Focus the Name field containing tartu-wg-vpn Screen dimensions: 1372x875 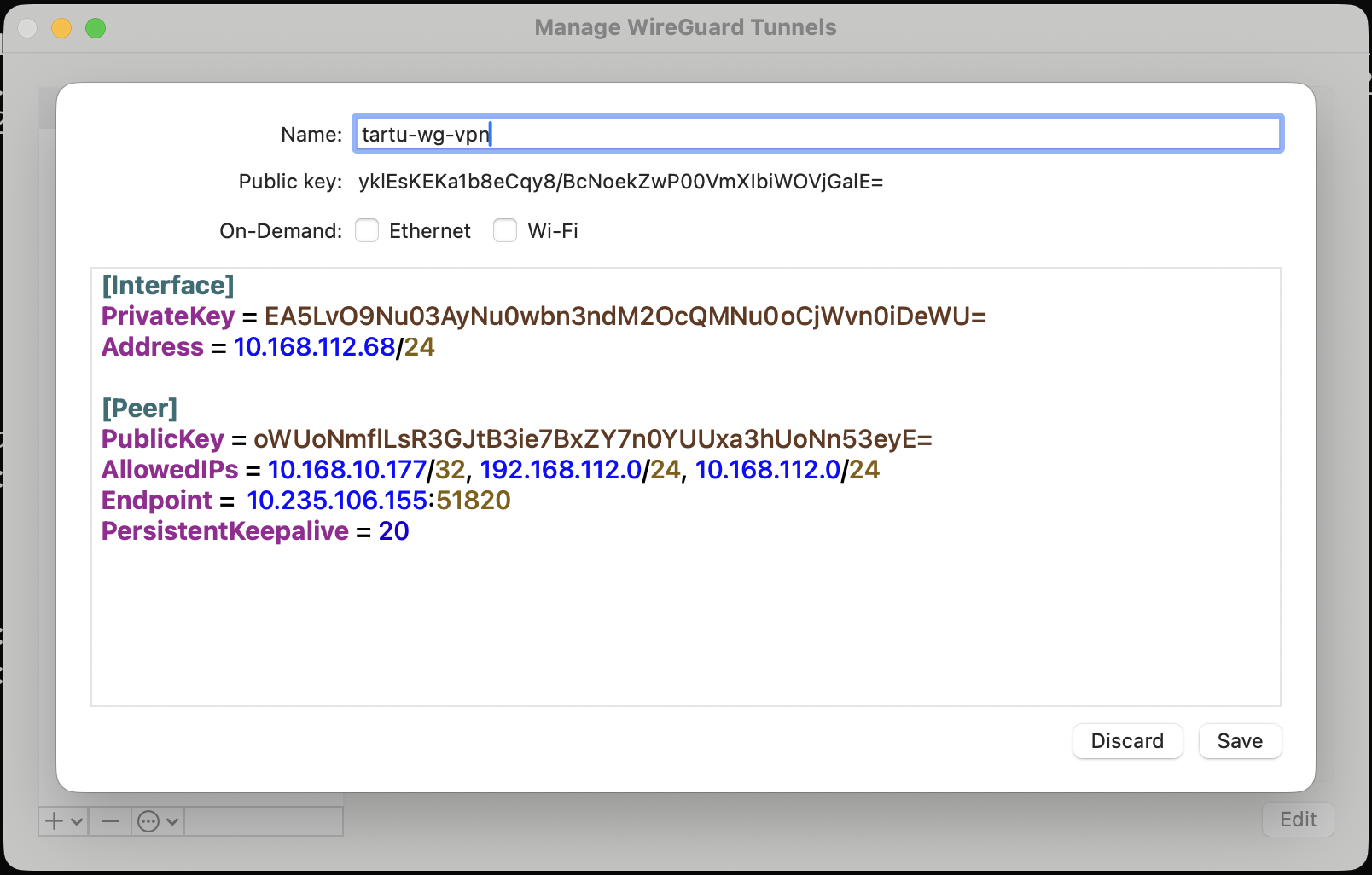pos(817,134)
